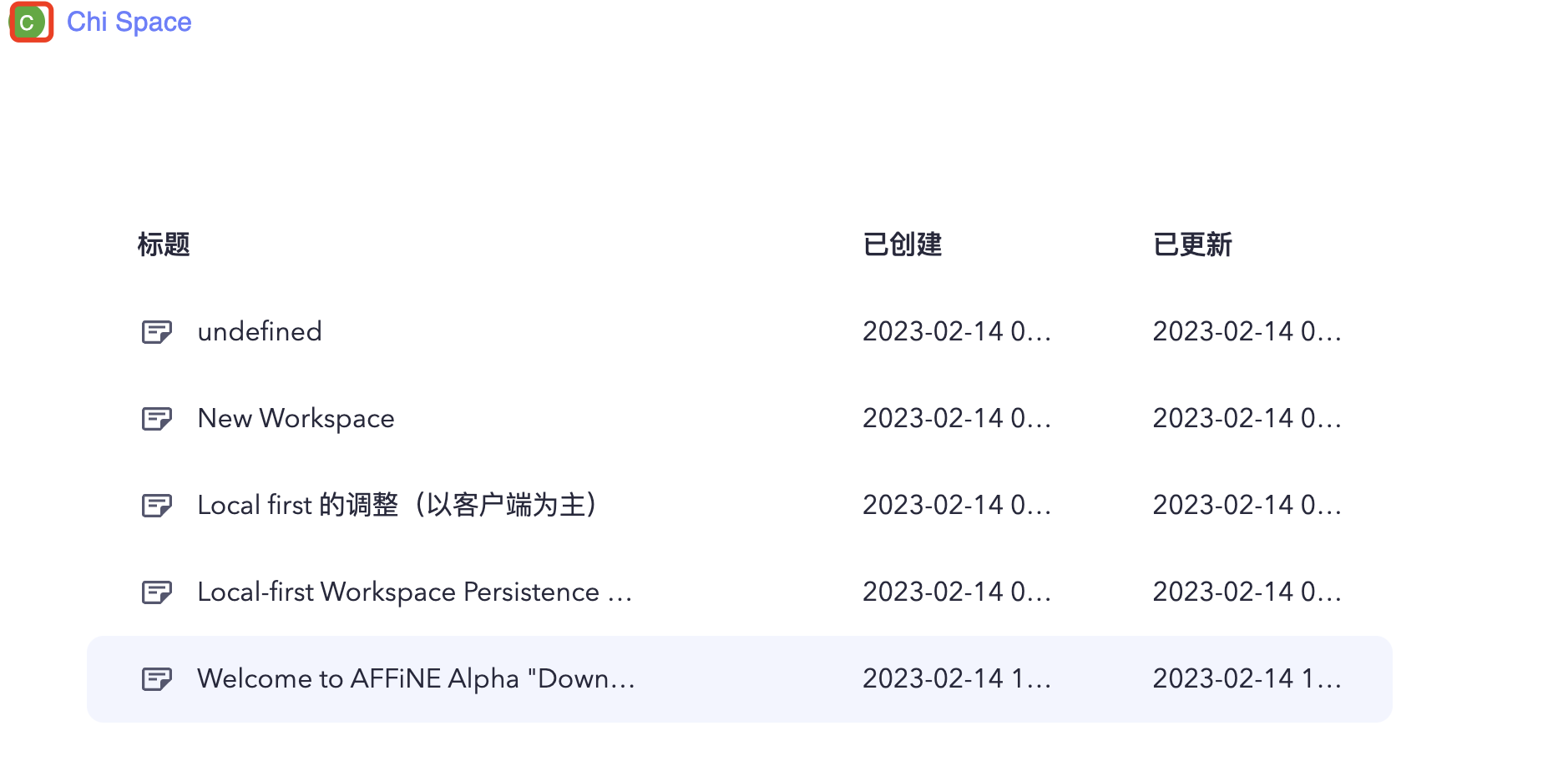Open "Local first 的调整（以客户端为主）"

coord(397,505)
